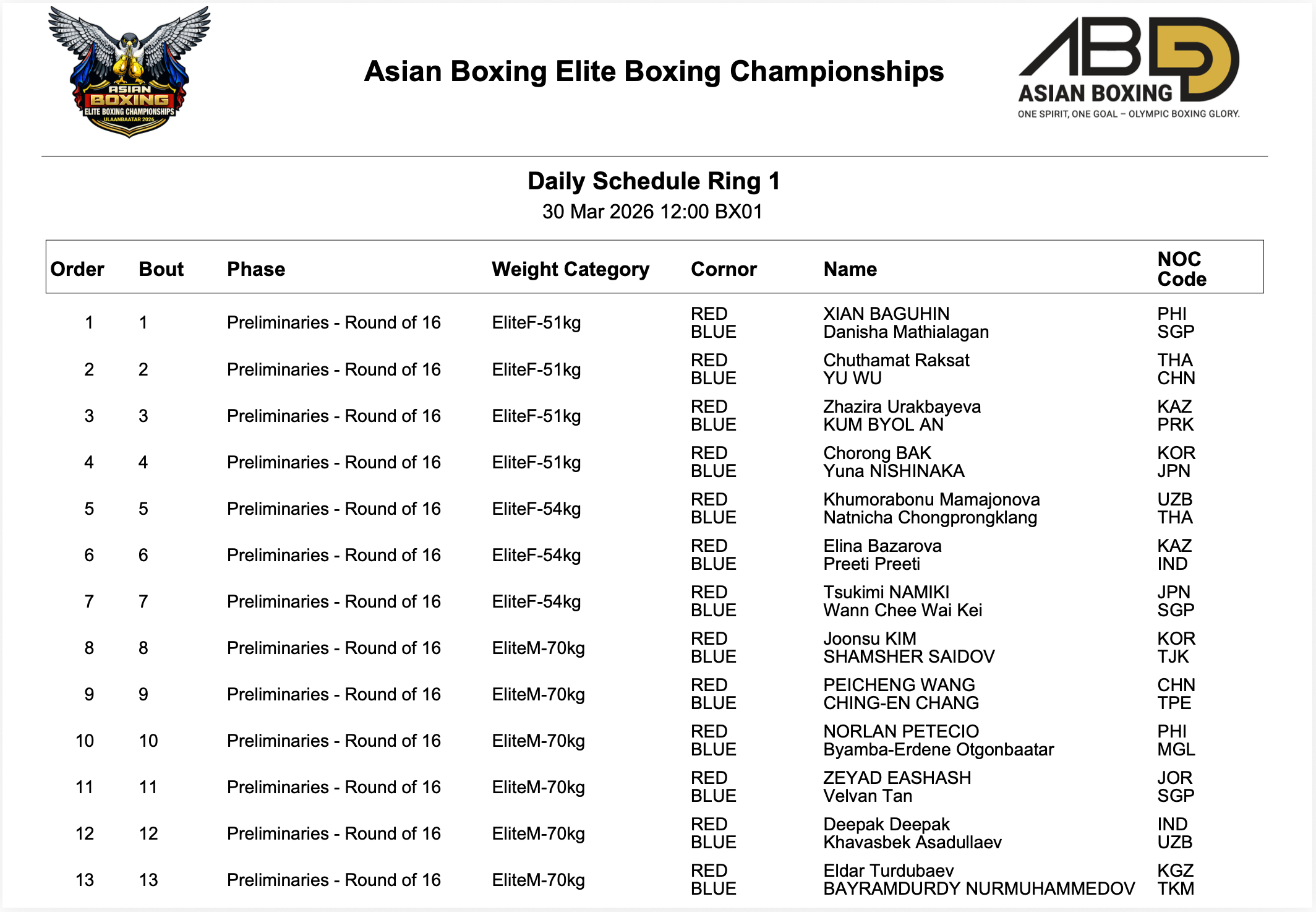Click the name BAYRAMDURDY NURMUHAMMEDOV
Image resolution: width=1316 pixels, height=912 pixels.
click(x=978, y=889)
